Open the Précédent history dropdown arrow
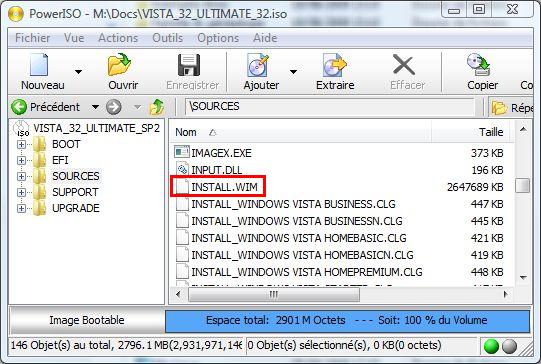Image resolution: width=541 pixels, height=364 pixels. tap(95, 107)
